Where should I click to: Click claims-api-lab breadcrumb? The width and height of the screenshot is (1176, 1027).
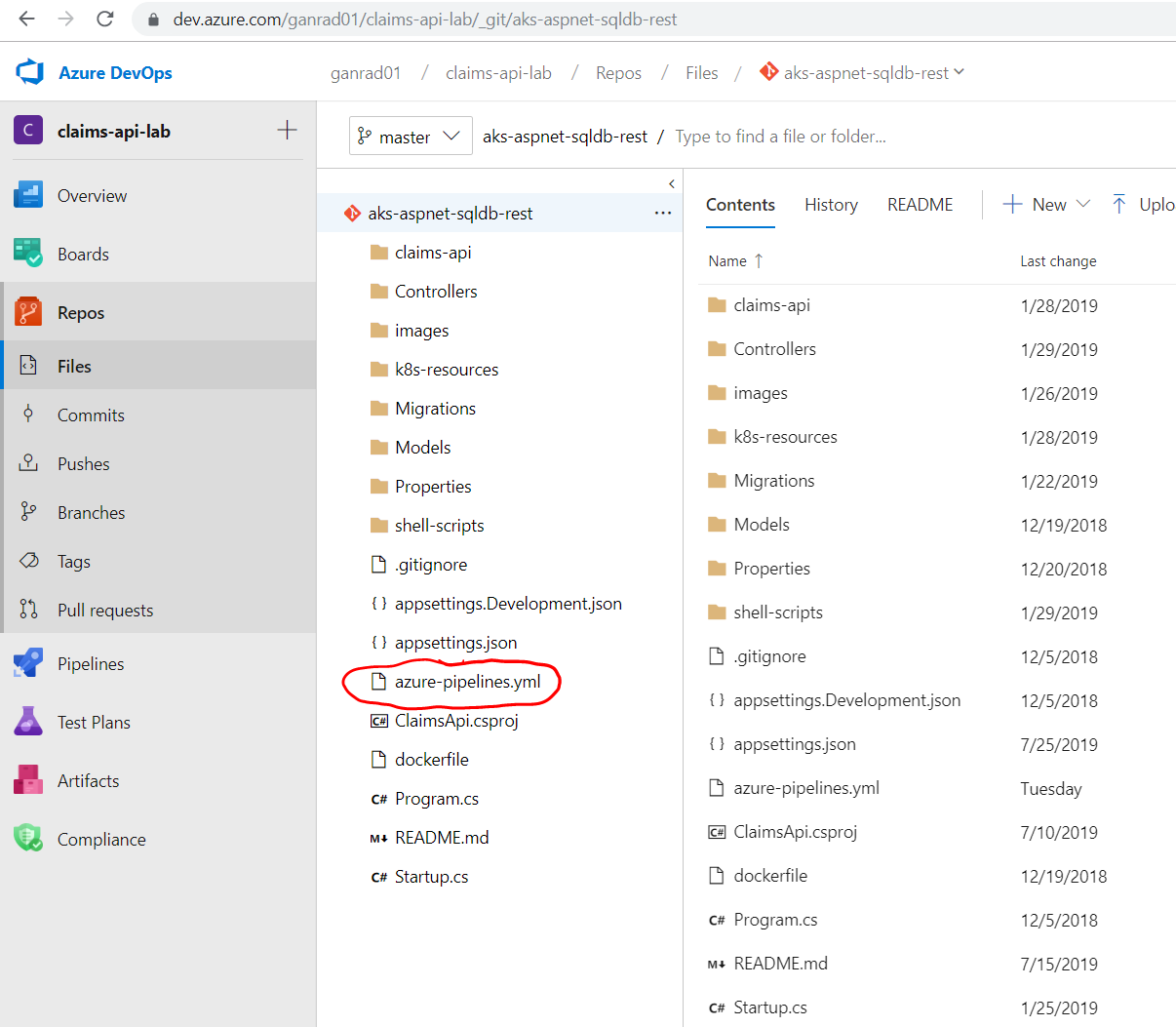(x=498, y=73)
